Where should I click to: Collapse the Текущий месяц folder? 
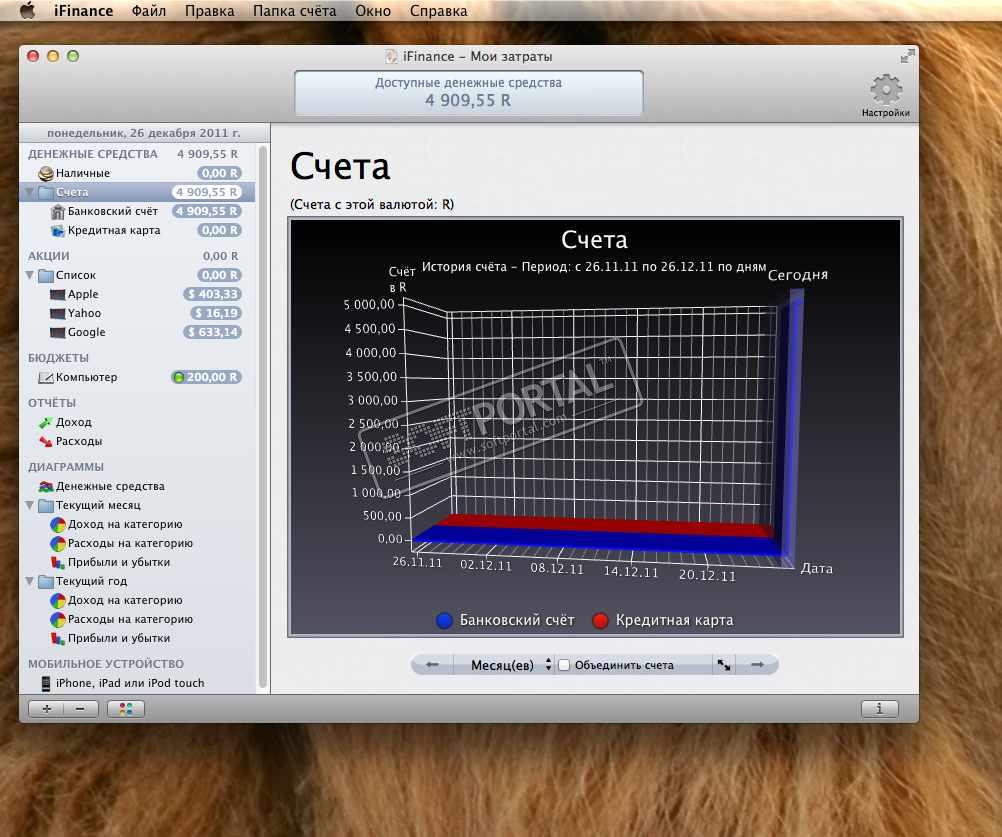tap(30, 506)
